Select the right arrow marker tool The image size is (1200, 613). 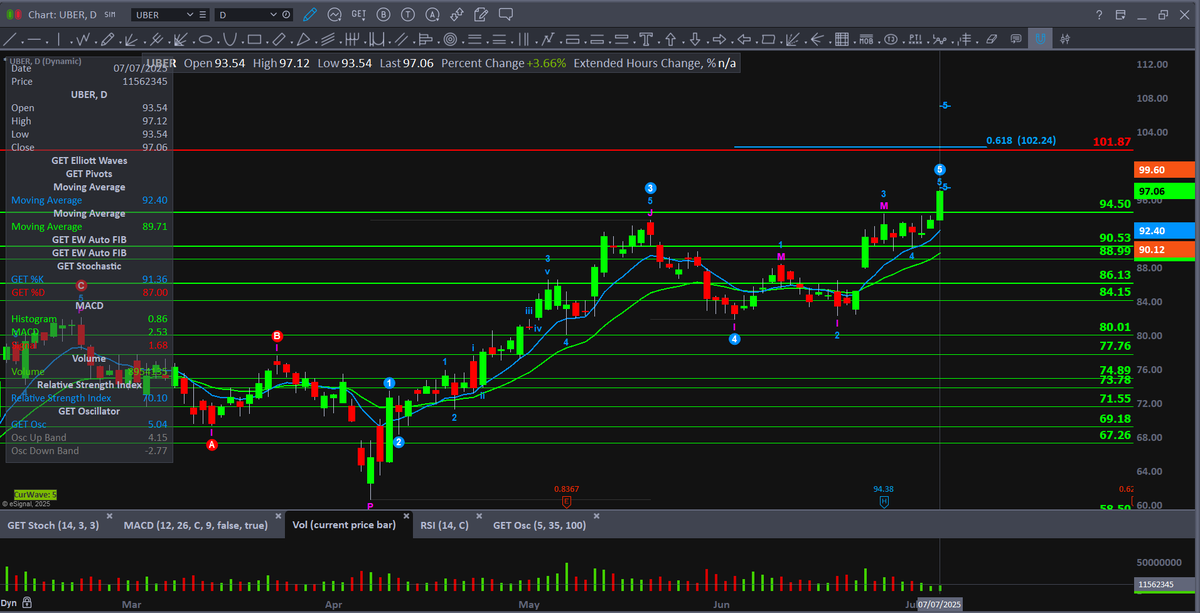[719, 39]
